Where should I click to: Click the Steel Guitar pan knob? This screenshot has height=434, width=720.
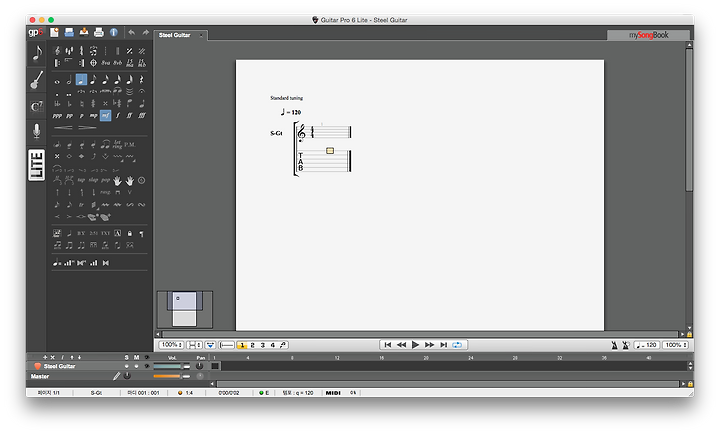(200, 366)
